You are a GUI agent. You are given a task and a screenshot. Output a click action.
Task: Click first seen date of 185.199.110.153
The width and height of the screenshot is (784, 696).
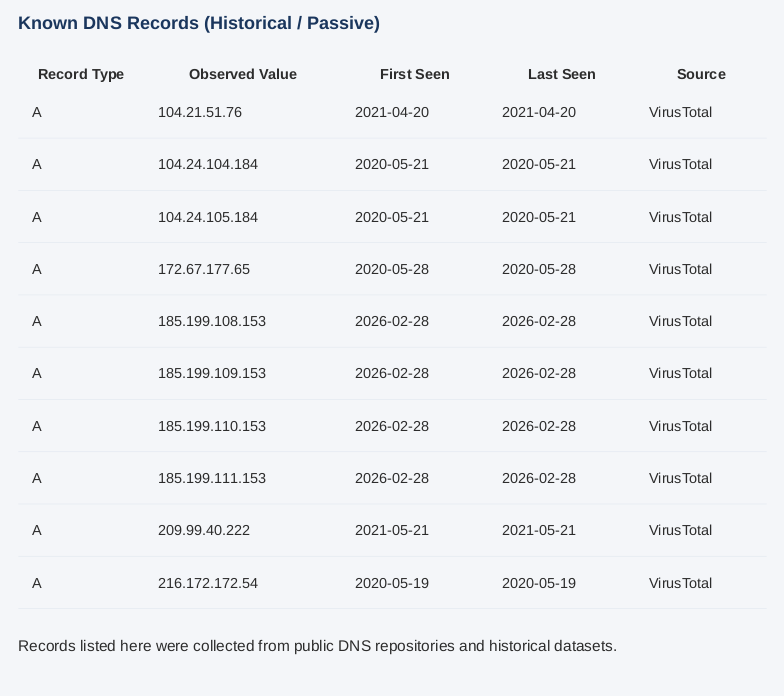[392, 426]
